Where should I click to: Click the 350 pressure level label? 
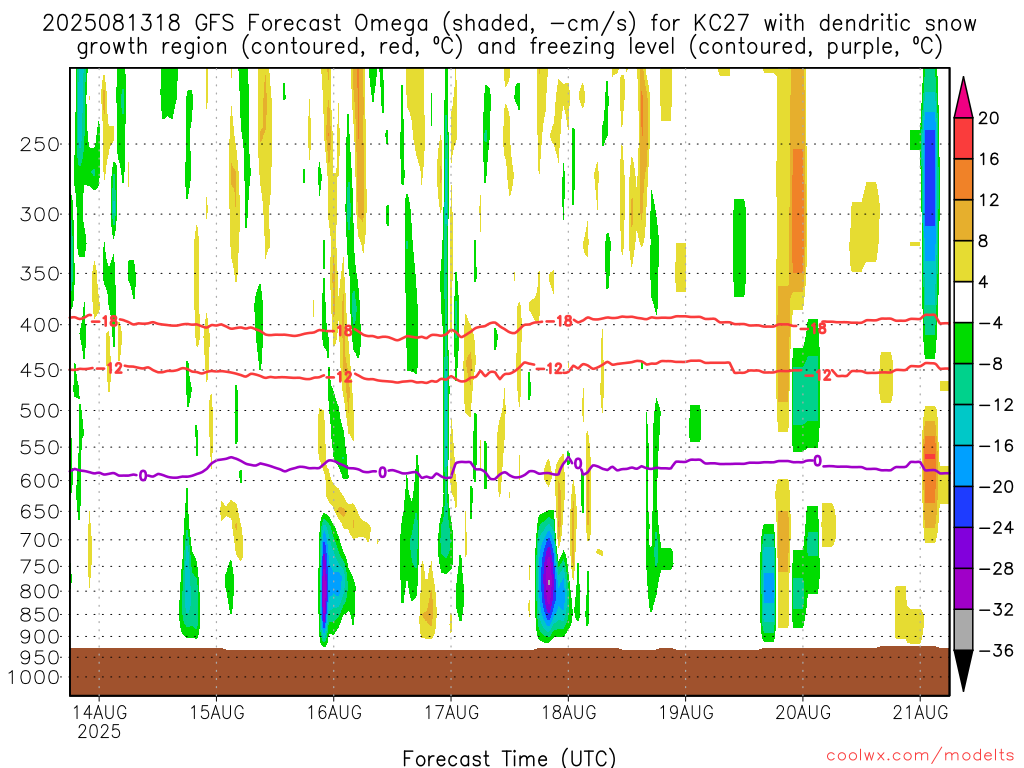pos(40,274)
